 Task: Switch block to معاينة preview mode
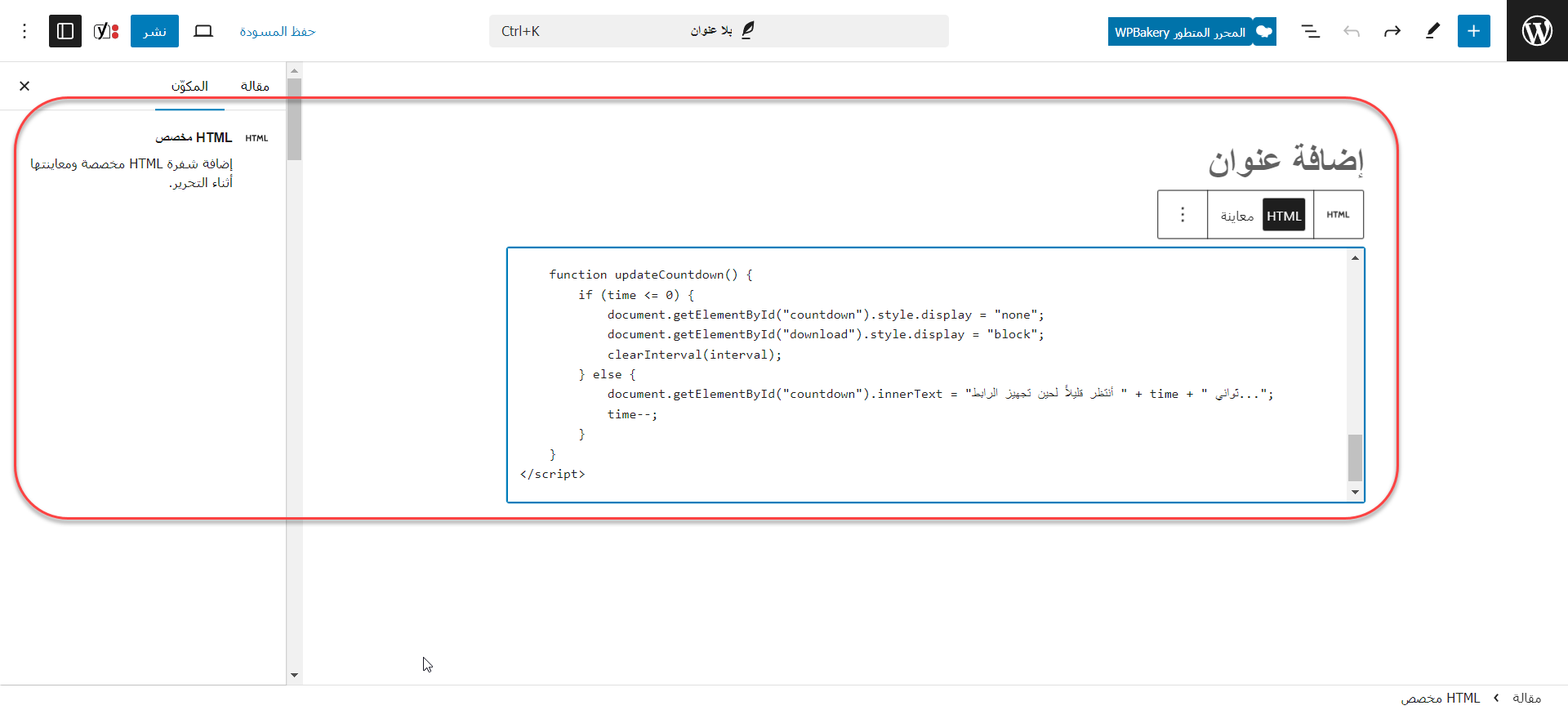coord(1236,216)
